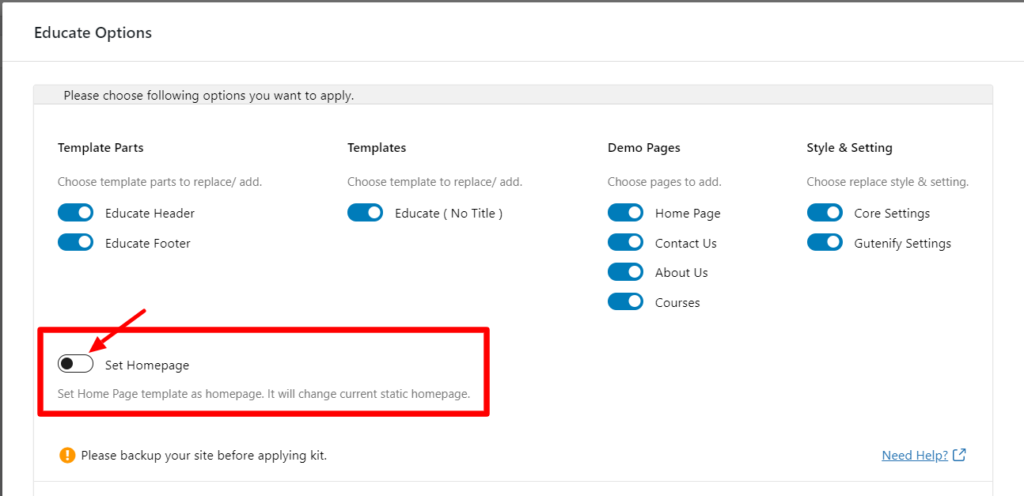The image size is (1024, 496).
Task: Click the Gutenify Settings label
Action: point(903,244)
